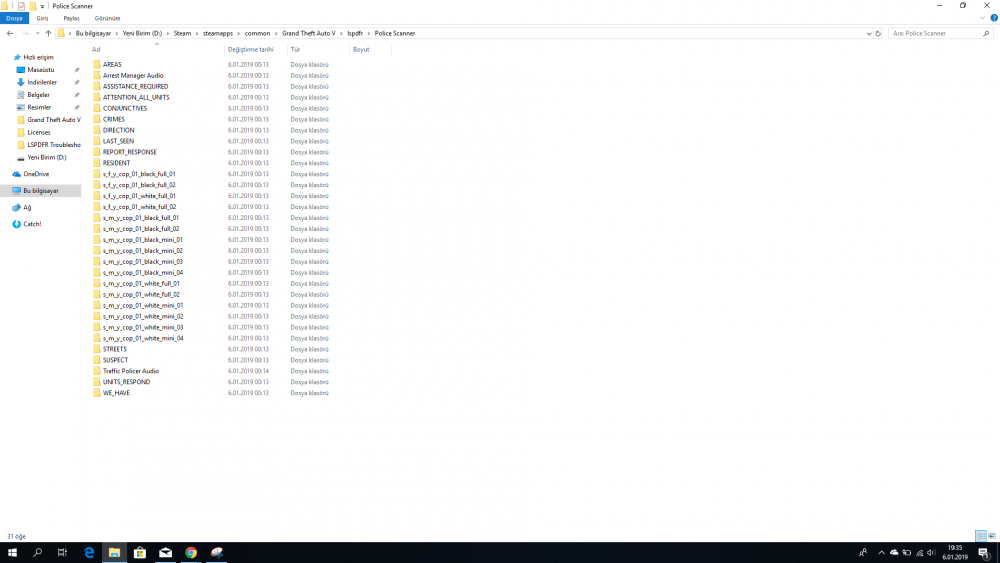The width and height of the screenshot is (1000, 563).
Task: Click the Forward navigation arrow
Action: tap(25, 33)
